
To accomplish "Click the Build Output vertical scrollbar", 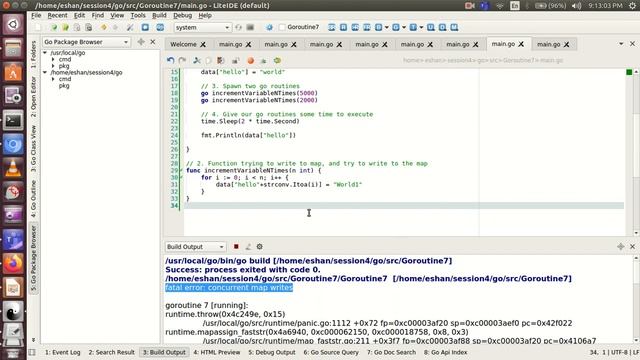I will (636, 299).
